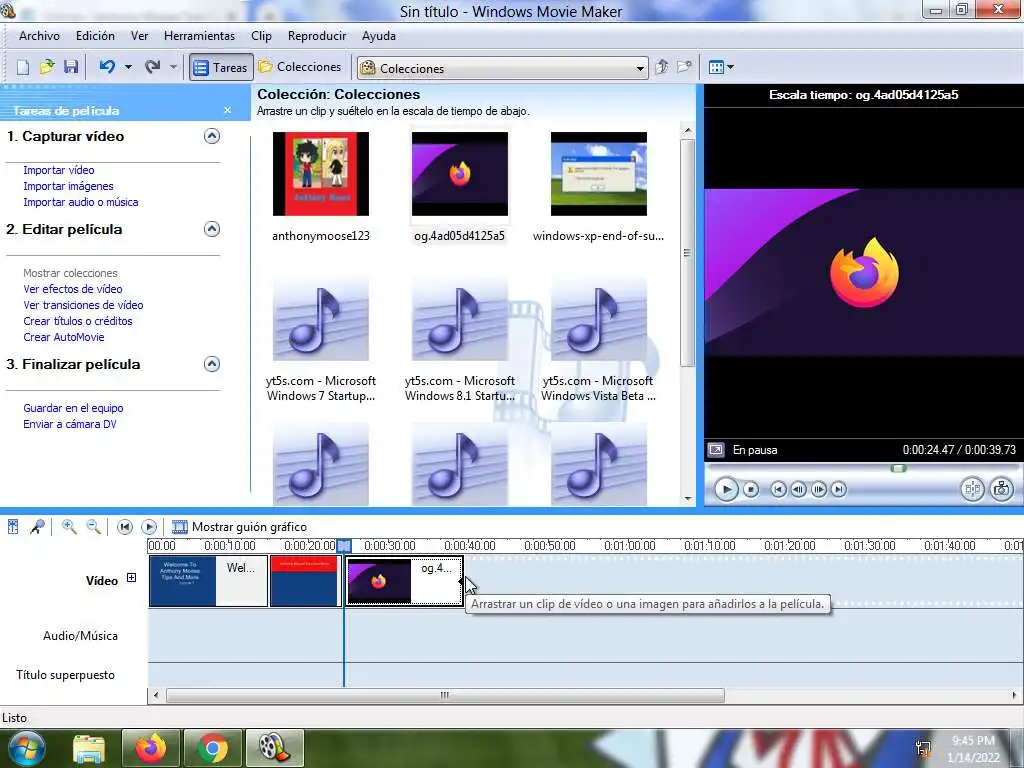
Task: Click the Take Picture camera icon
Action: [x=1002, y=489]
